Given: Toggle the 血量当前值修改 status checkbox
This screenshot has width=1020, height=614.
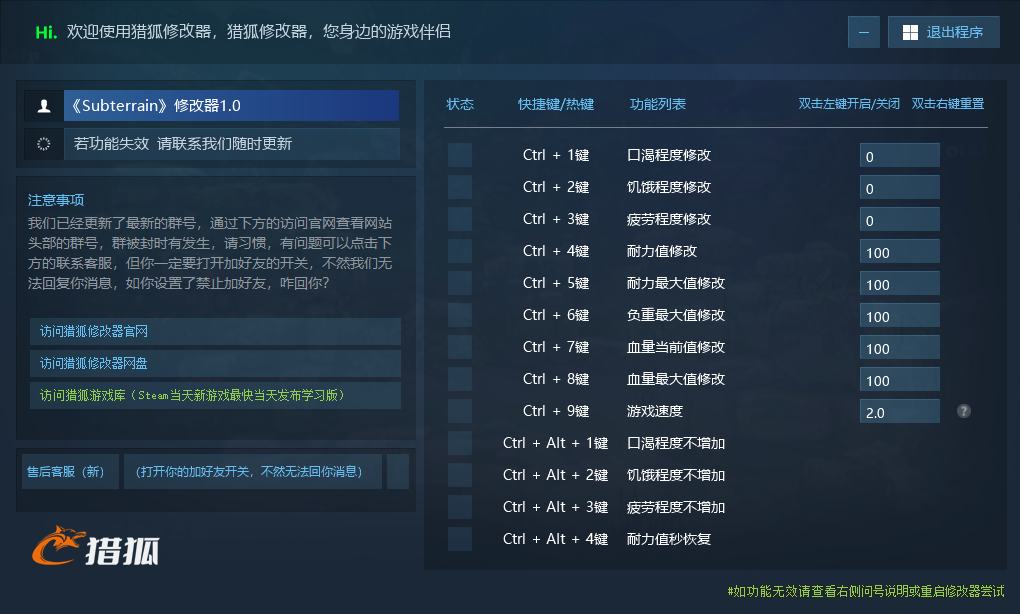Looking at the screenshot, I should click(460, 347).
